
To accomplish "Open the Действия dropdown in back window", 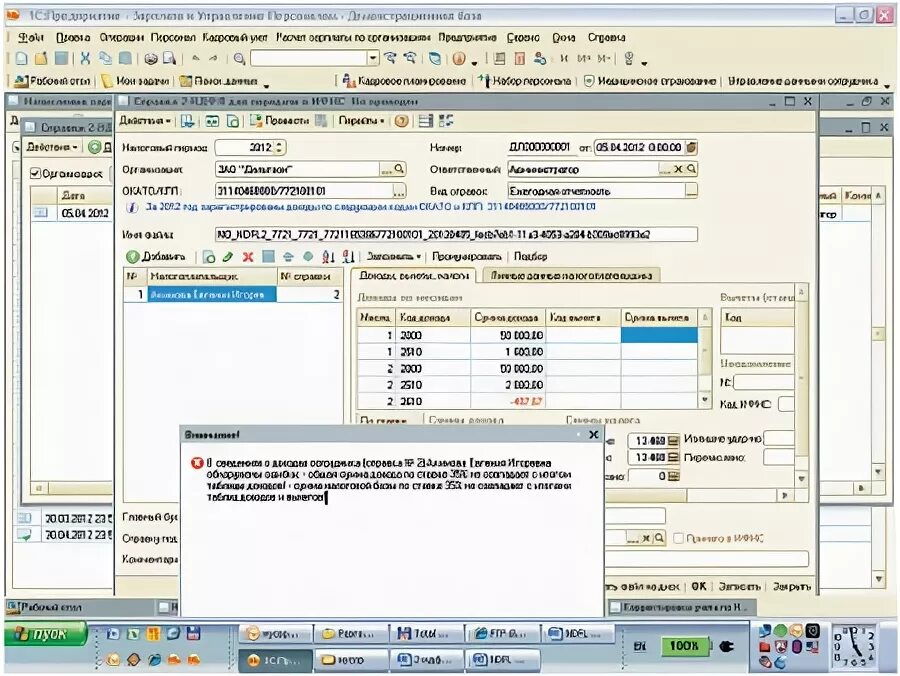I will coord(52,147).
